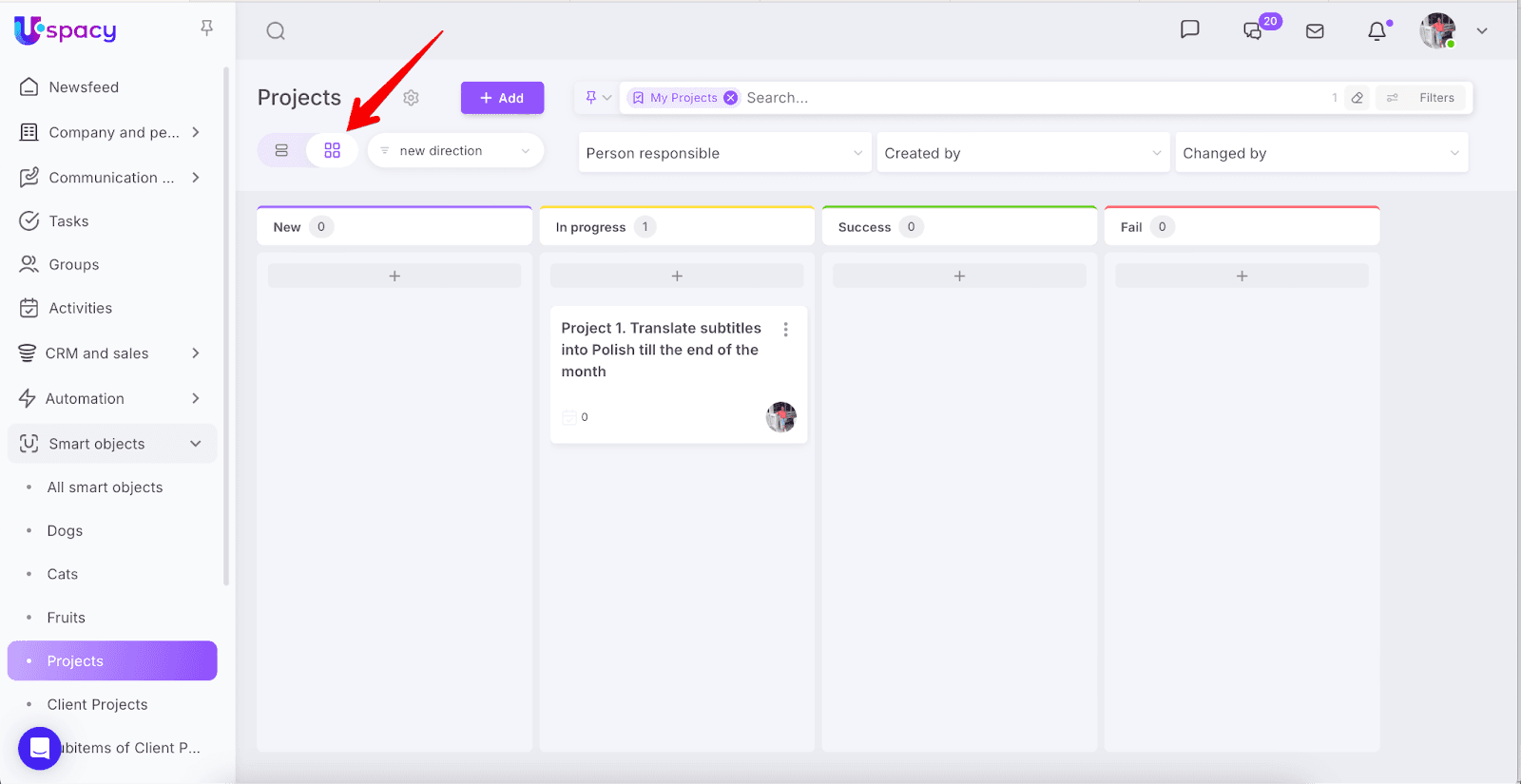Open chat messages with 20 badge
This screenshot has width=1521, height=784.
[1255, 30]
